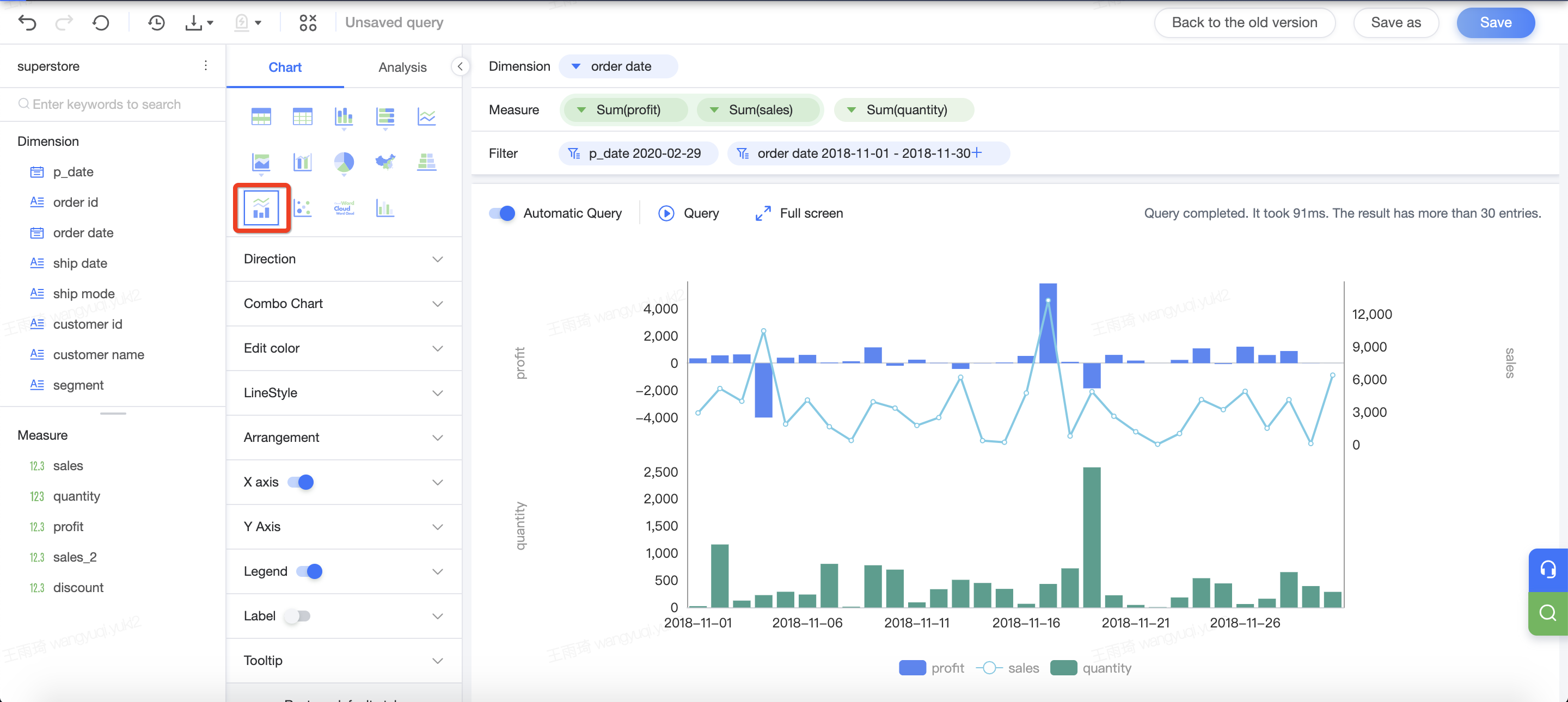Select the map chart type
The width and height of the screenshot is (1568, 702).
pyautogui.click(x=385, y=162)
